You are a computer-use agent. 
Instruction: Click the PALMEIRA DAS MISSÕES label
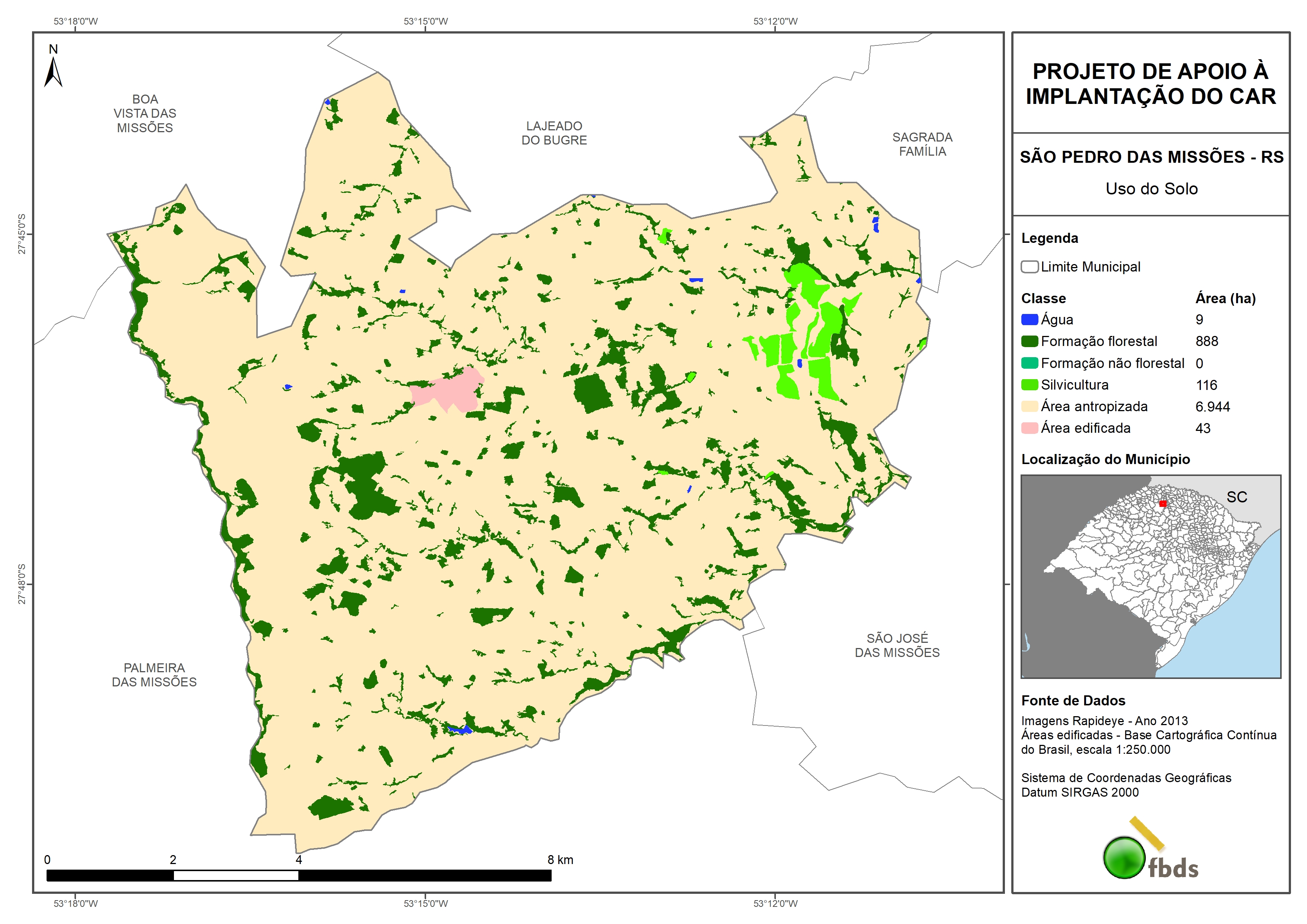point(154,674)
